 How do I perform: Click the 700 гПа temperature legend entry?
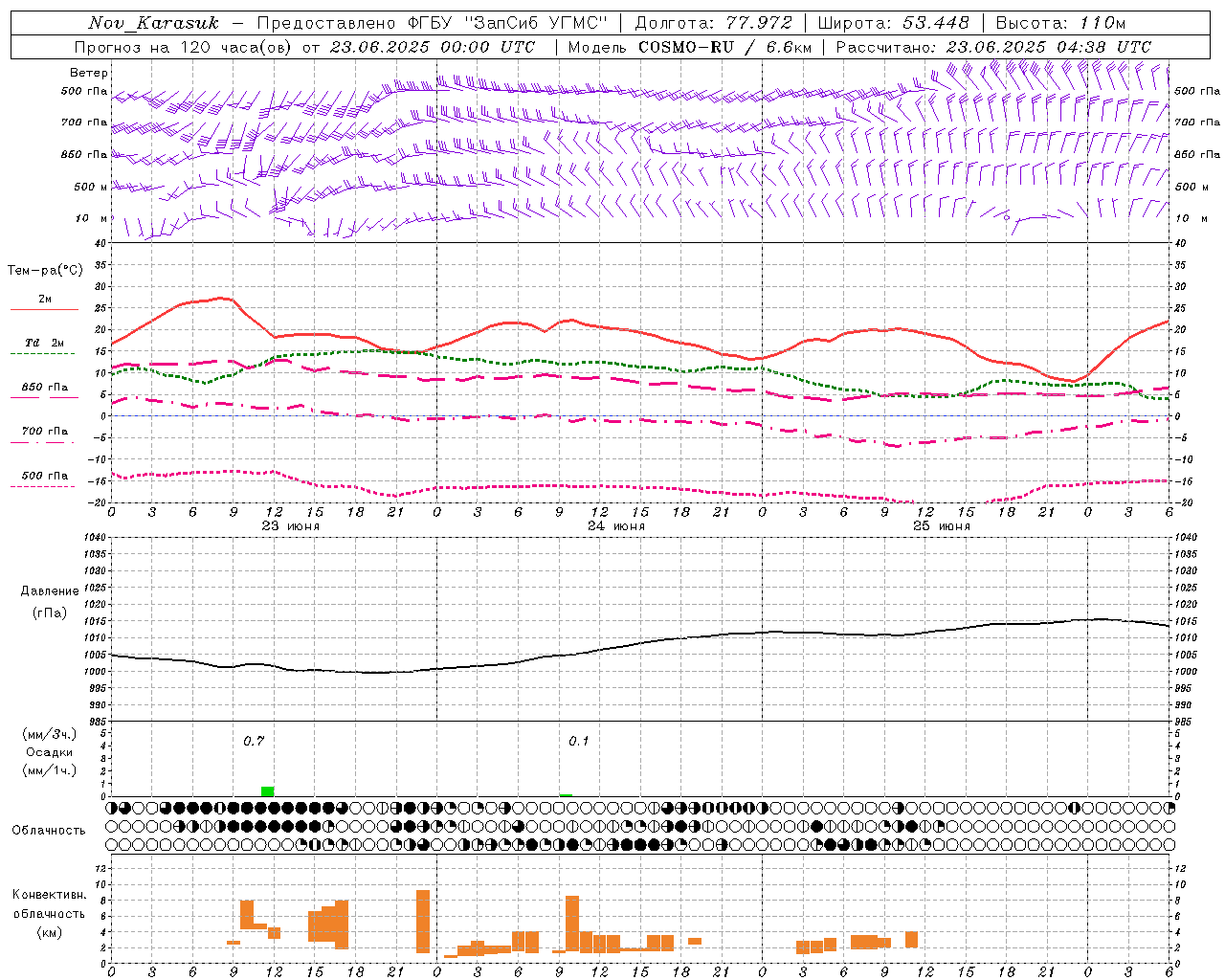click(44, 431)
